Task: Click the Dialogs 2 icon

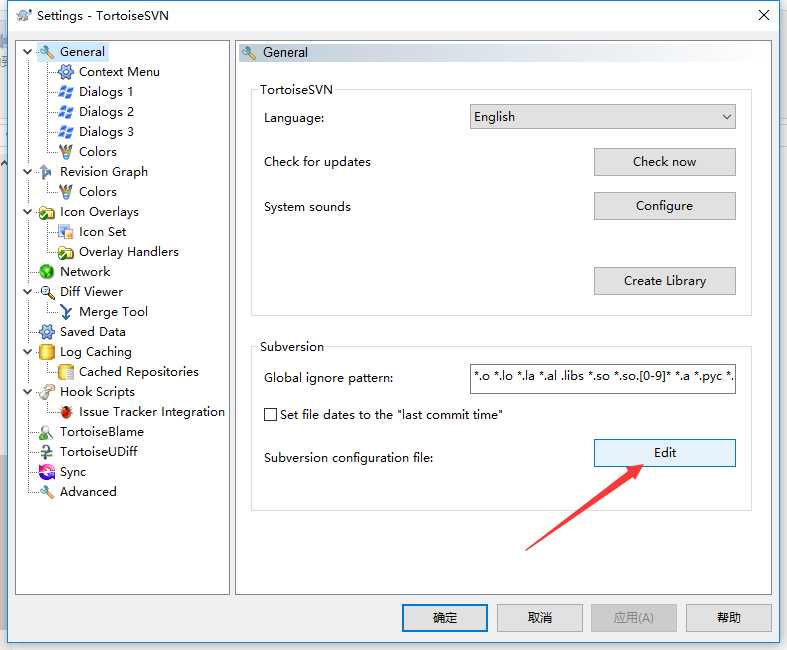Action: pyautogui.click(x=66, y=112)
